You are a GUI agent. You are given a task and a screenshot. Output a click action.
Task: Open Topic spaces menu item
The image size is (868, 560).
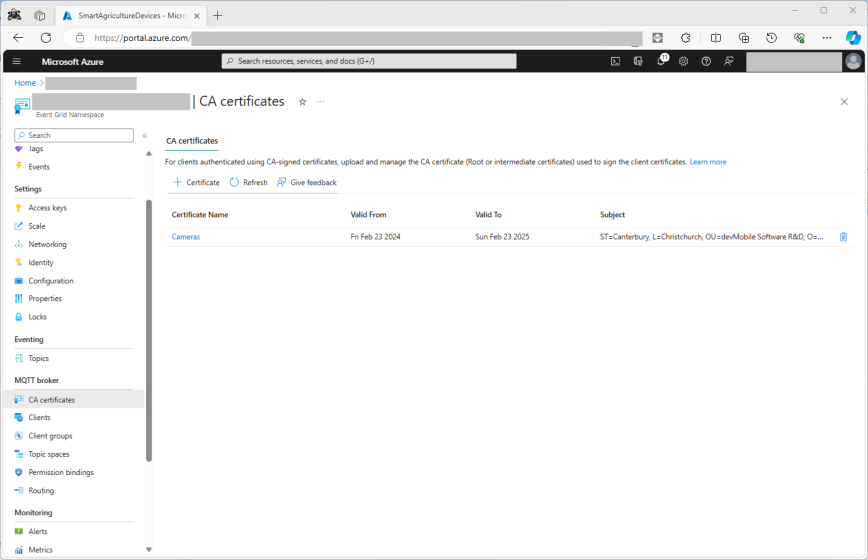click(49, 454)
